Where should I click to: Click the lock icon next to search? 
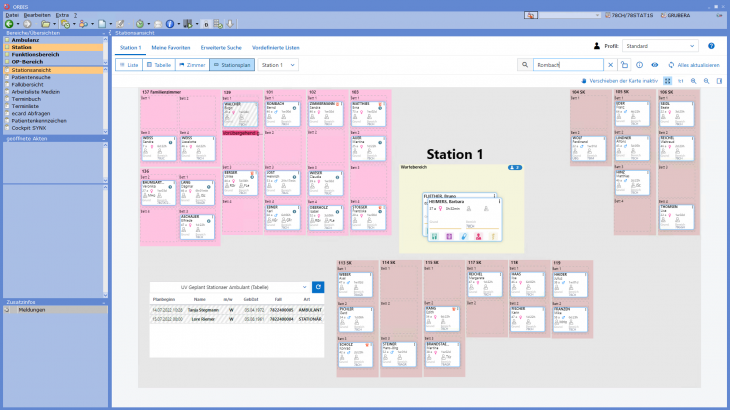coord(624,65)
